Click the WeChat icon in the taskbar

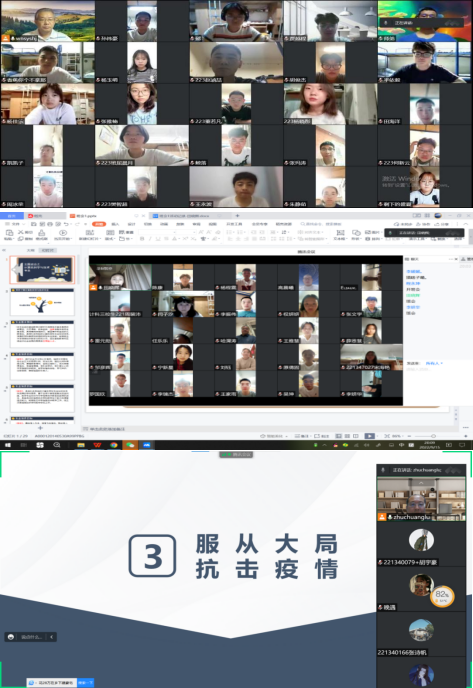click(x=130, y=445)
